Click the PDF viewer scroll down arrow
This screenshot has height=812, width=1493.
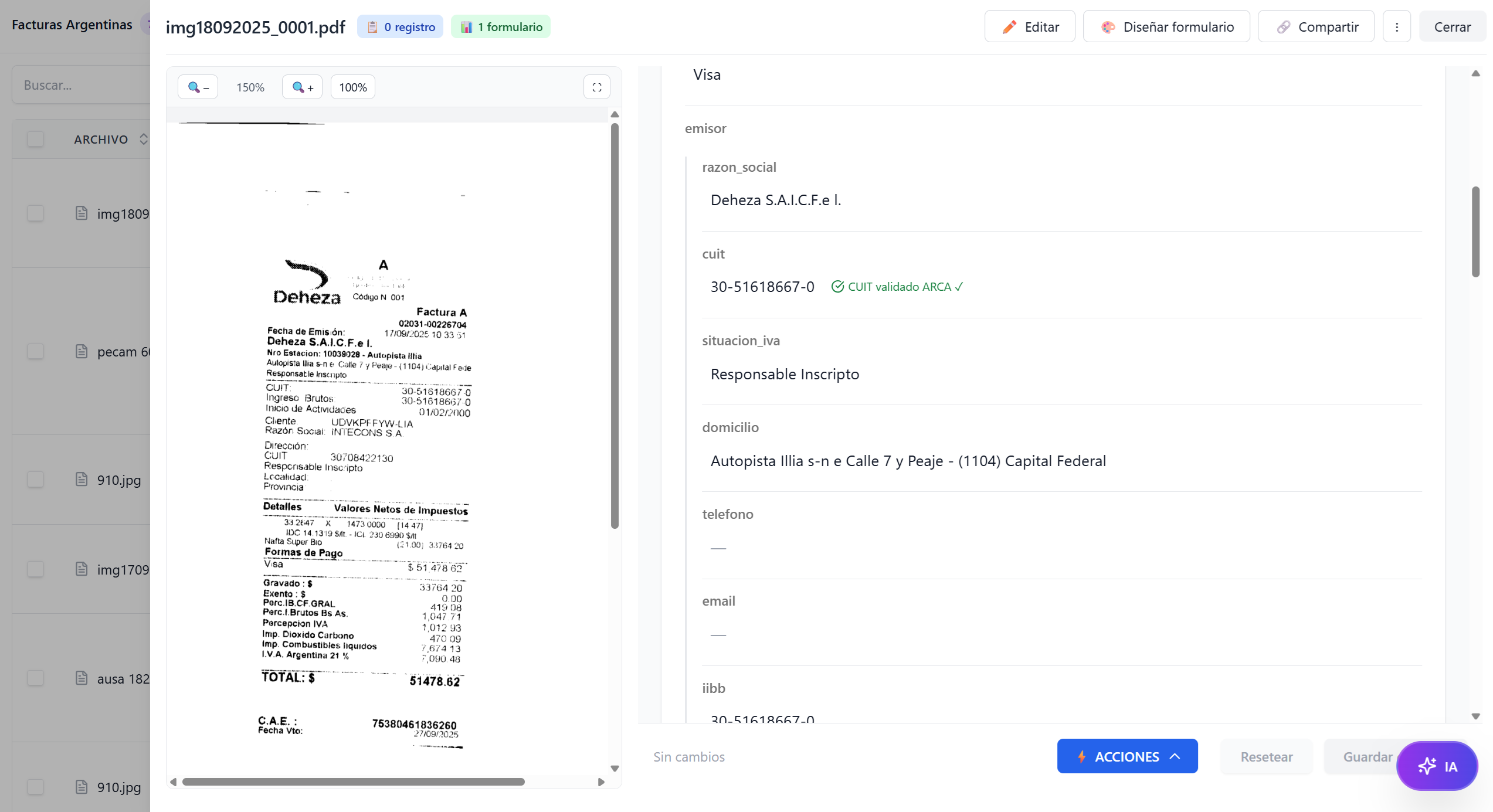(615, 769)
